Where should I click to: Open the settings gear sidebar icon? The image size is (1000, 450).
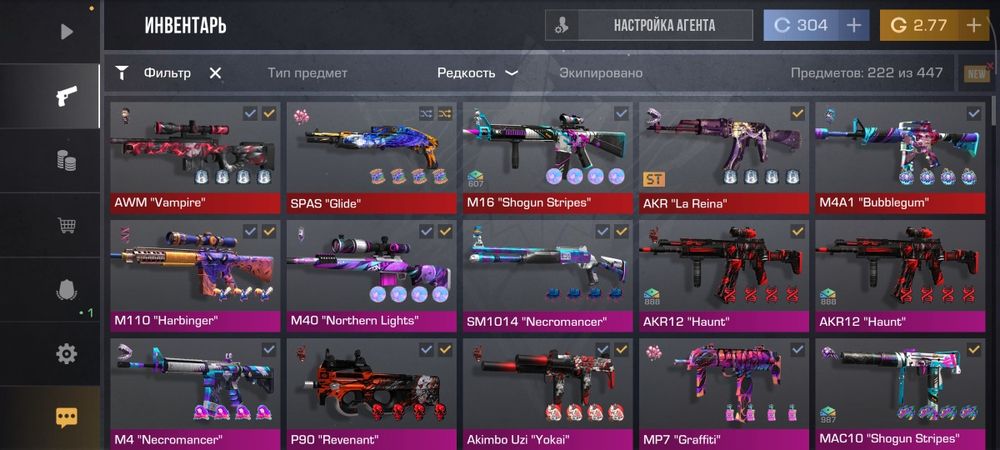66,353
